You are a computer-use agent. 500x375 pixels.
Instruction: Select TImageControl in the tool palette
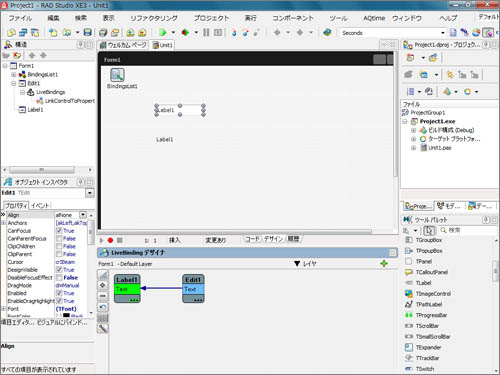[433, 294]
